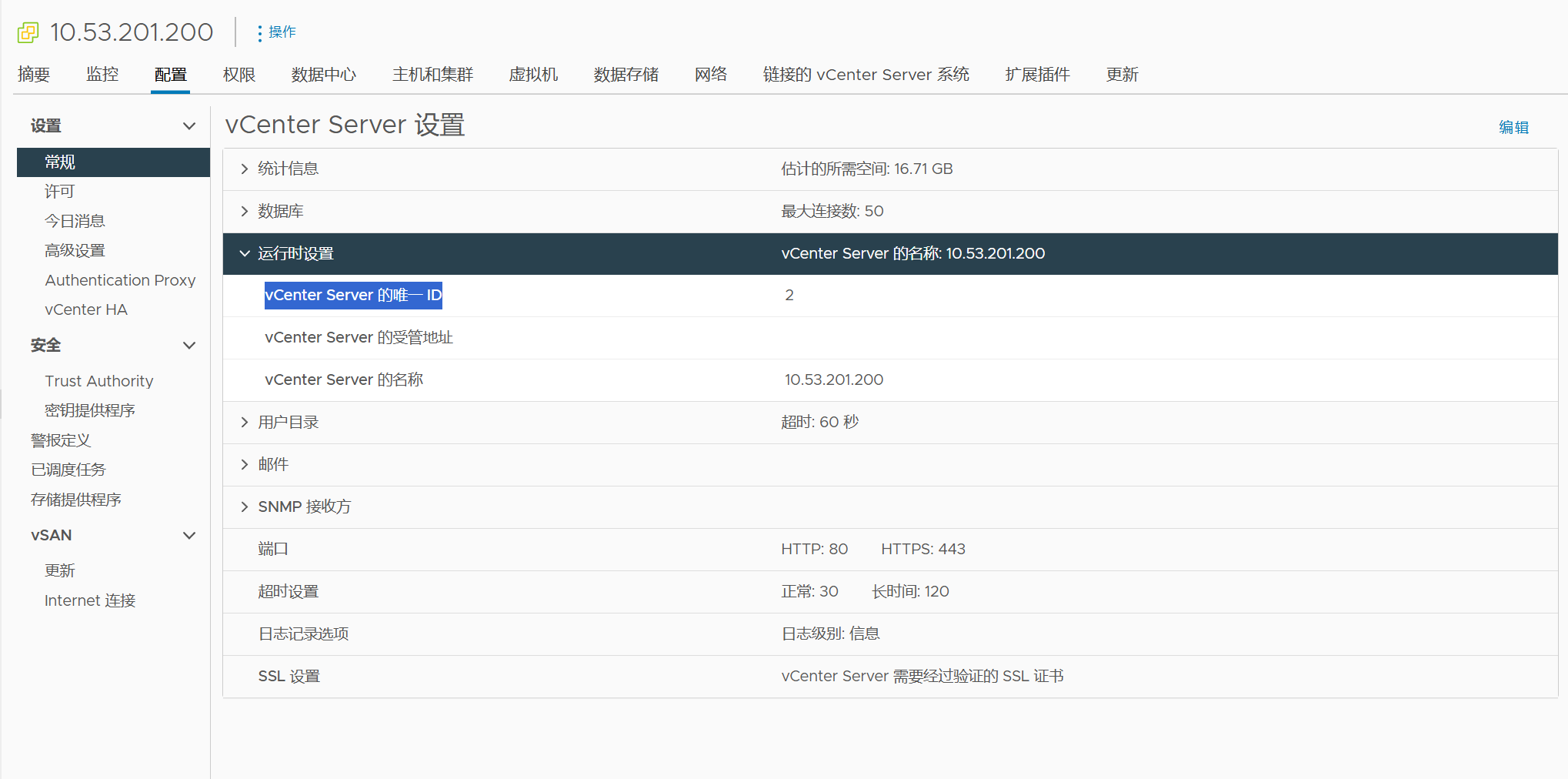Image resolution: width=1568 pixels, height=779 pixels.
Task: Click the vCenter Server 设置 heading
Action: pyautogui.click(x=345, y=125)
